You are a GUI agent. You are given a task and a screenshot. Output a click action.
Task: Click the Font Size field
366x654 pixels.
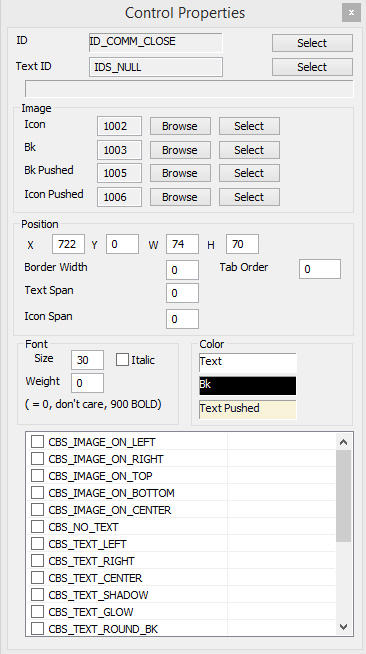click(x=88, y=360)
